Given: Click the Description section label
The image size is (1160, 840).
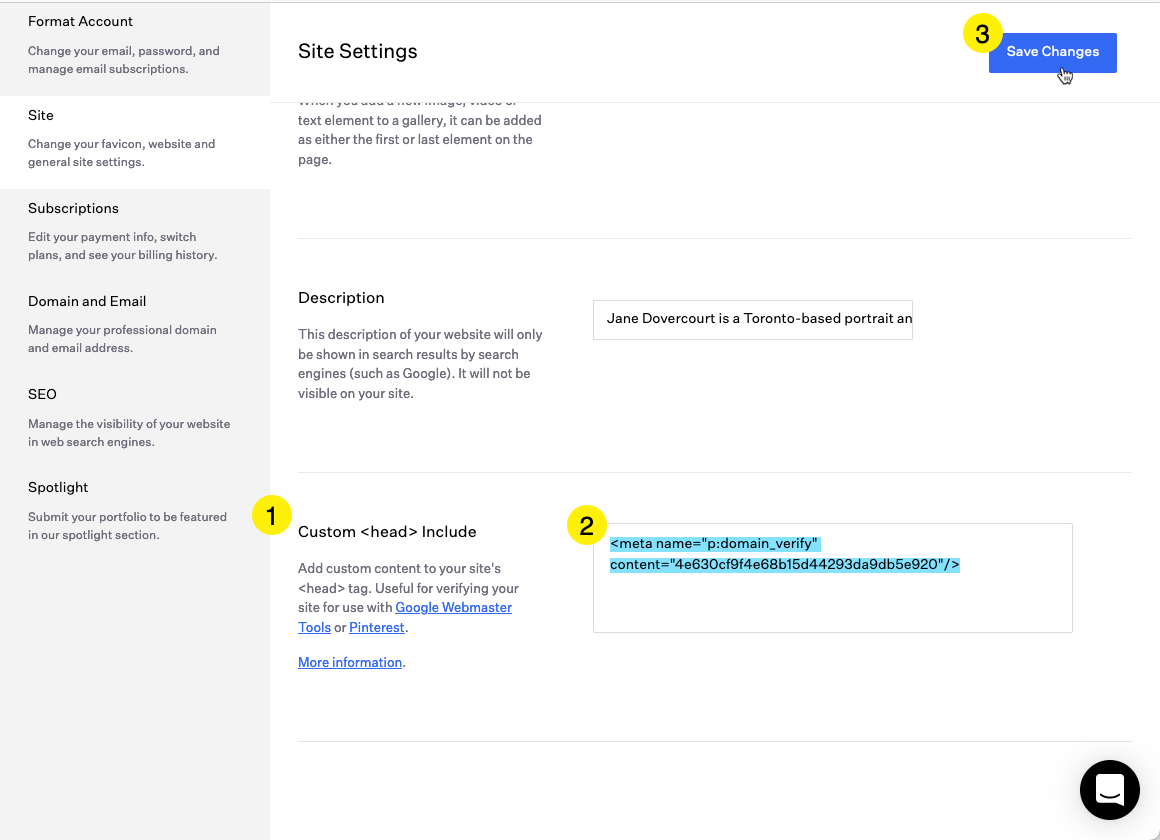Looking at the screenshot, I should (x=340, y=297).
